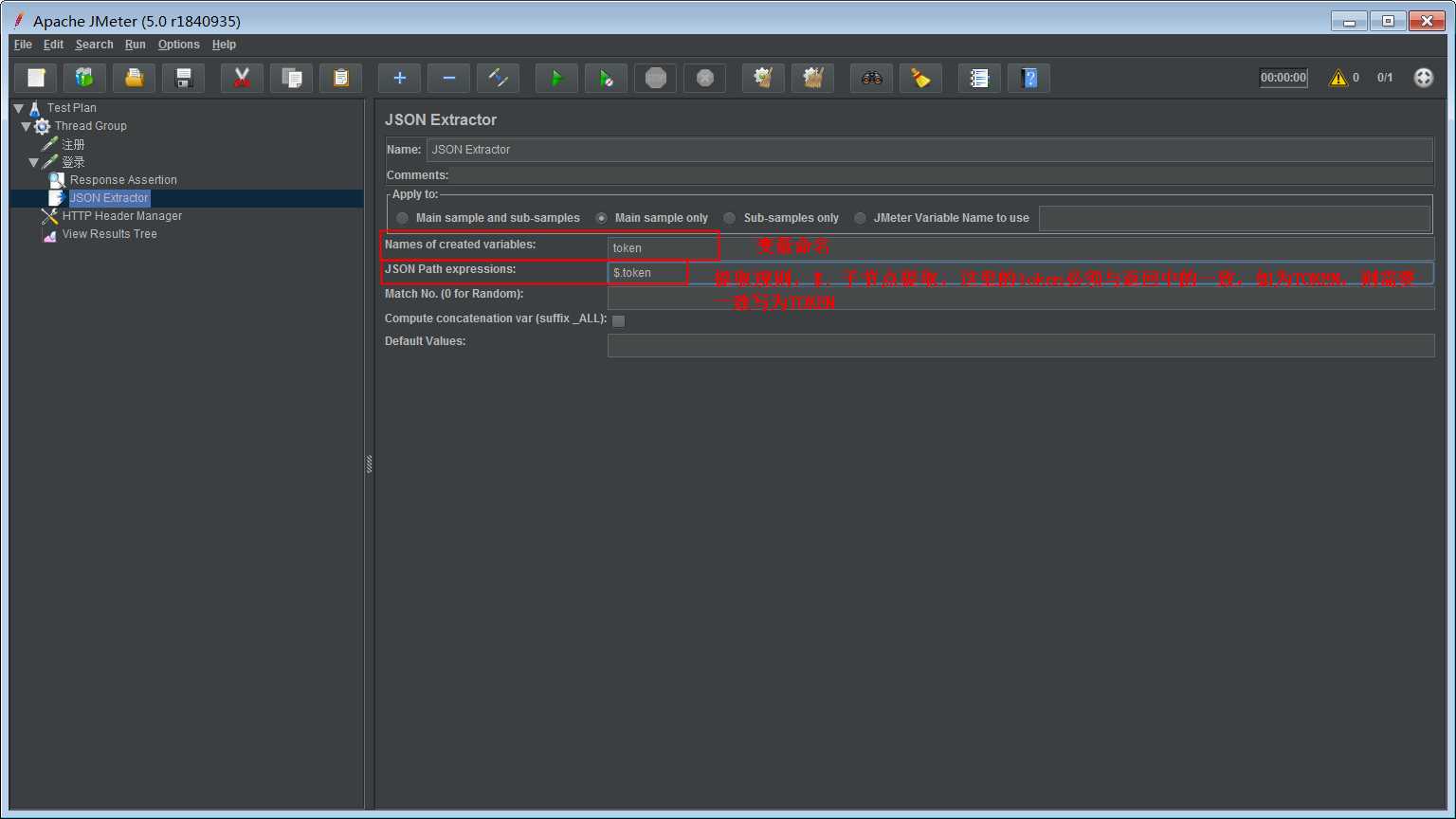Collapse the Thread Group tree node
The height and width of the screenshot is (819, 1456).
(x=26, y=126)
